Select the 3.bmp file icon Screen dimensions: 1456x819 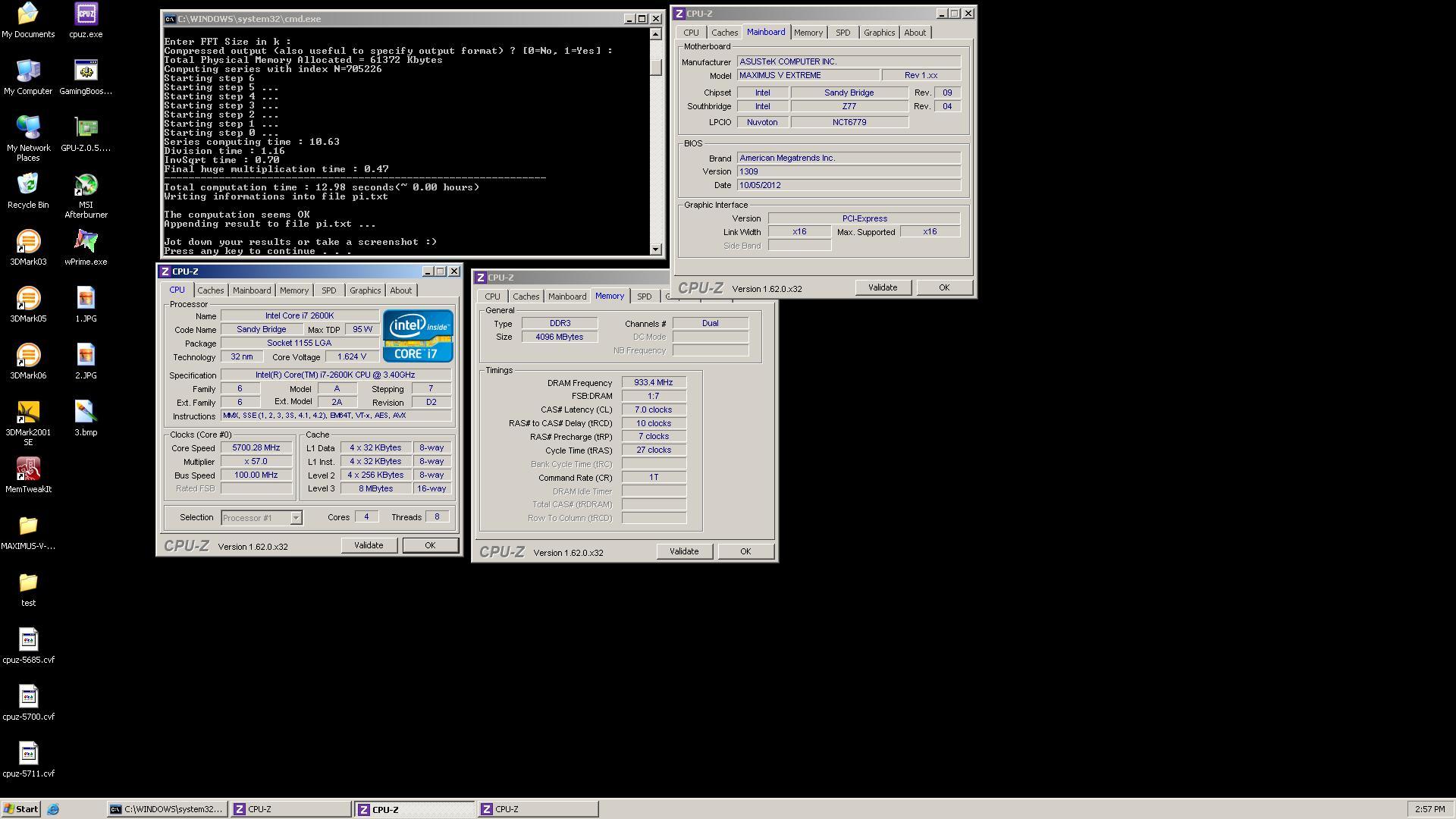pos(86,419)
